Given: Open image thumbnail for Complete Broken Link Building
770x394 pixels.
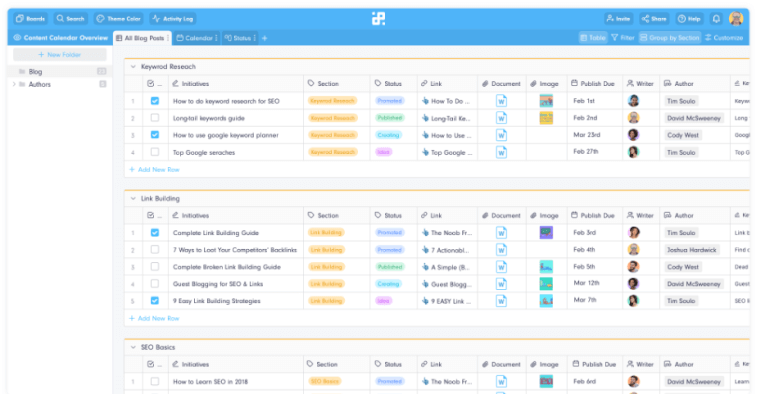Looking at the screenshot, I should [546, 267].
